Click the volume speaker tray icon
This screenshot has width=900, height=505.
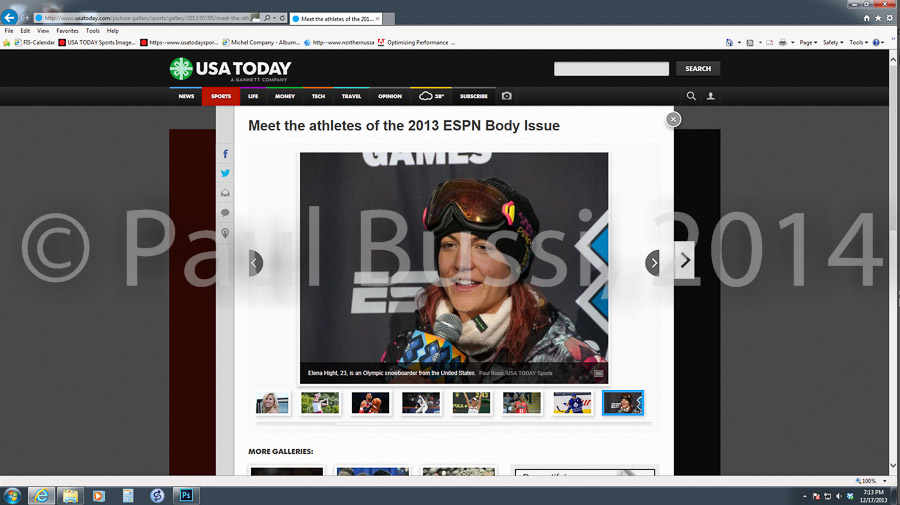839,496
